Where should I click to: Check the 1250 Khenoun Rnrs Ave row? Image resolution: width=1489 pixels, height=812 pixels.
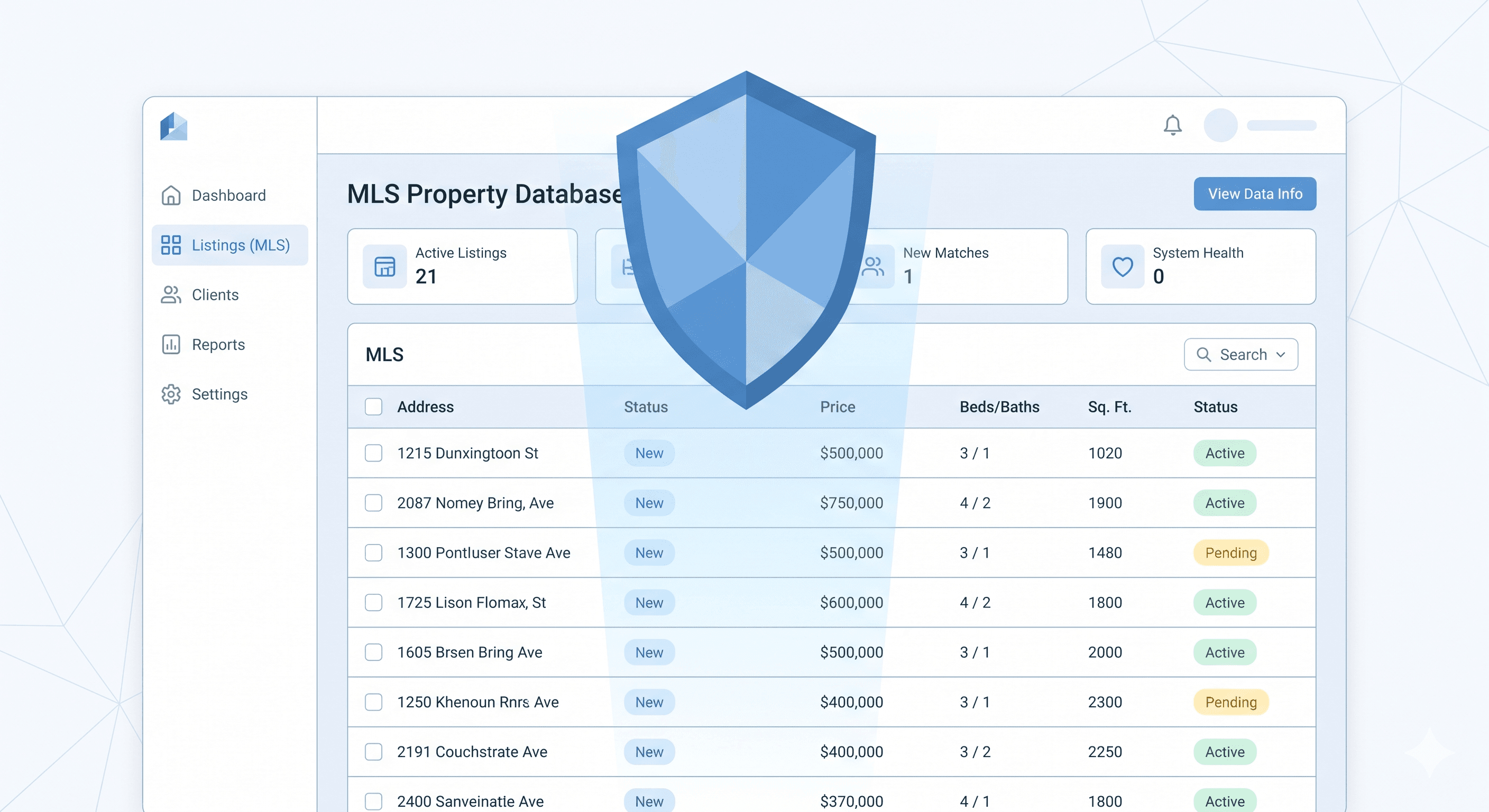pyautogui.click(x=373, y=702)
